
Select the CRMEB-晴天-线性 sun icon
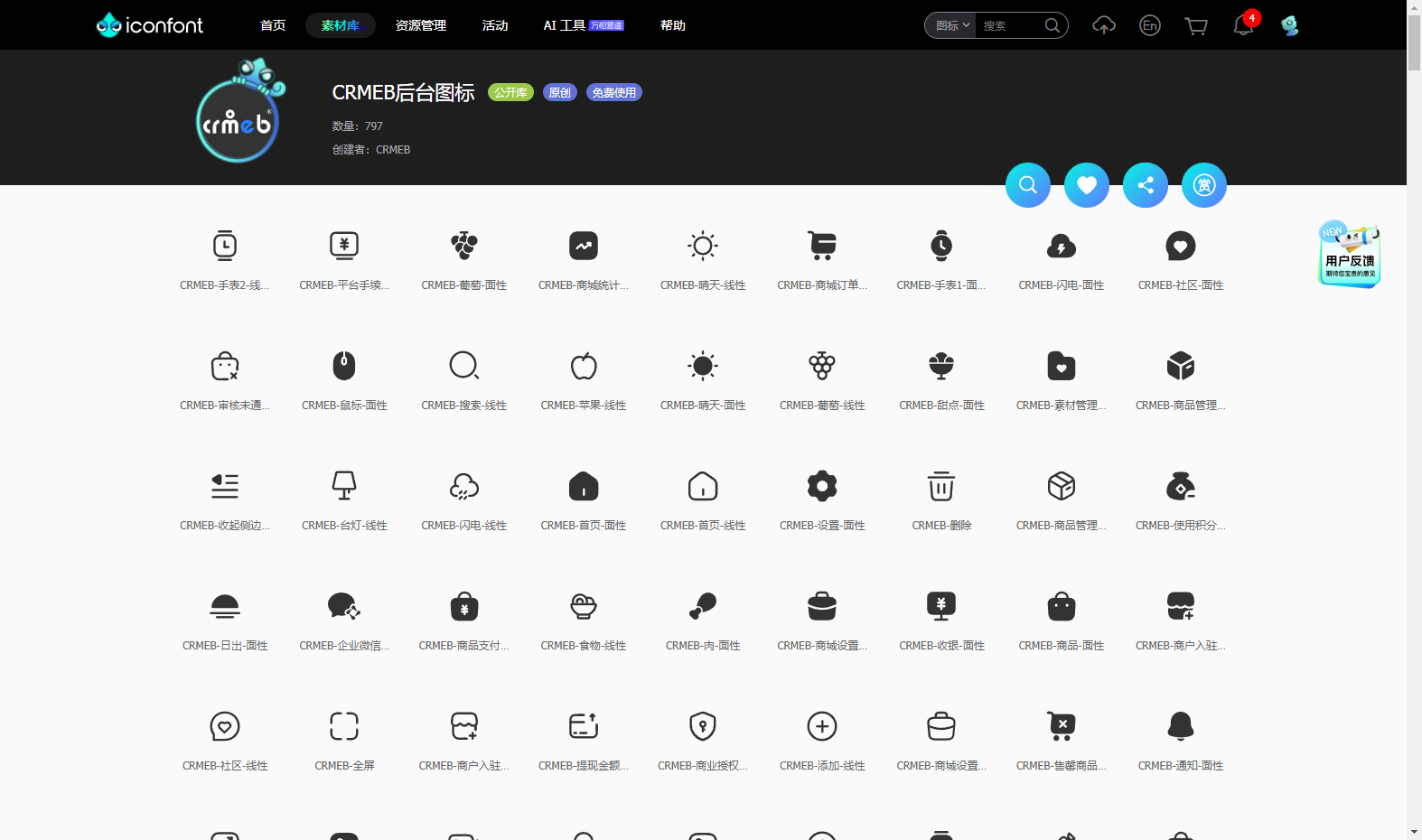tap(703, 246)
